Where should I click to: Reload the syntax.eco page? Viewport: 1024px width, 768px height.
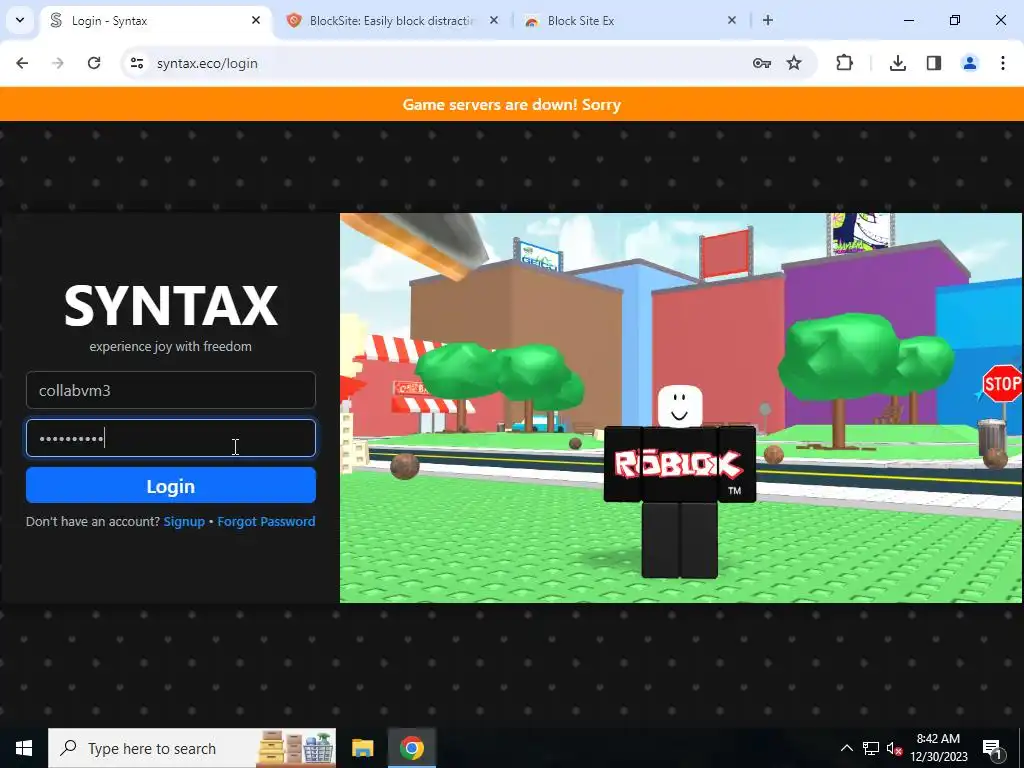(x=94, y=63)
